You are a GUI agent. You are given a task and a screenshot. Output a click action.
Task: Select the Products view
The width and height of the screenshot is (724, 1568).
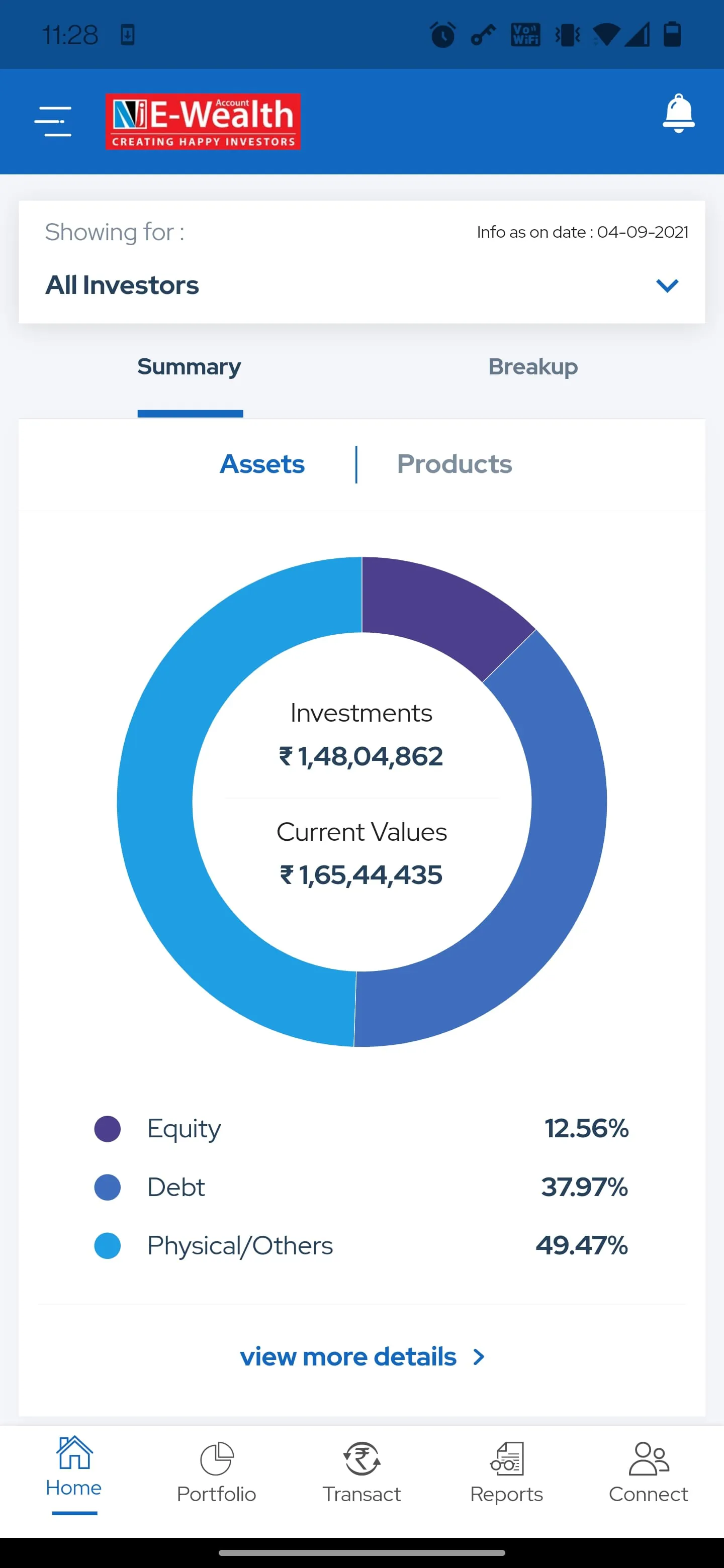[x=454, y=464]
